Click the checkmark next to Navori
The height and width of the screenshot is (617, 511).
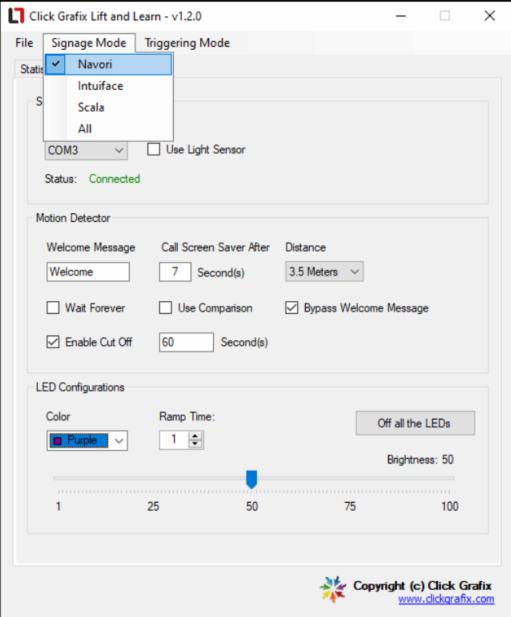click(56, 64)
